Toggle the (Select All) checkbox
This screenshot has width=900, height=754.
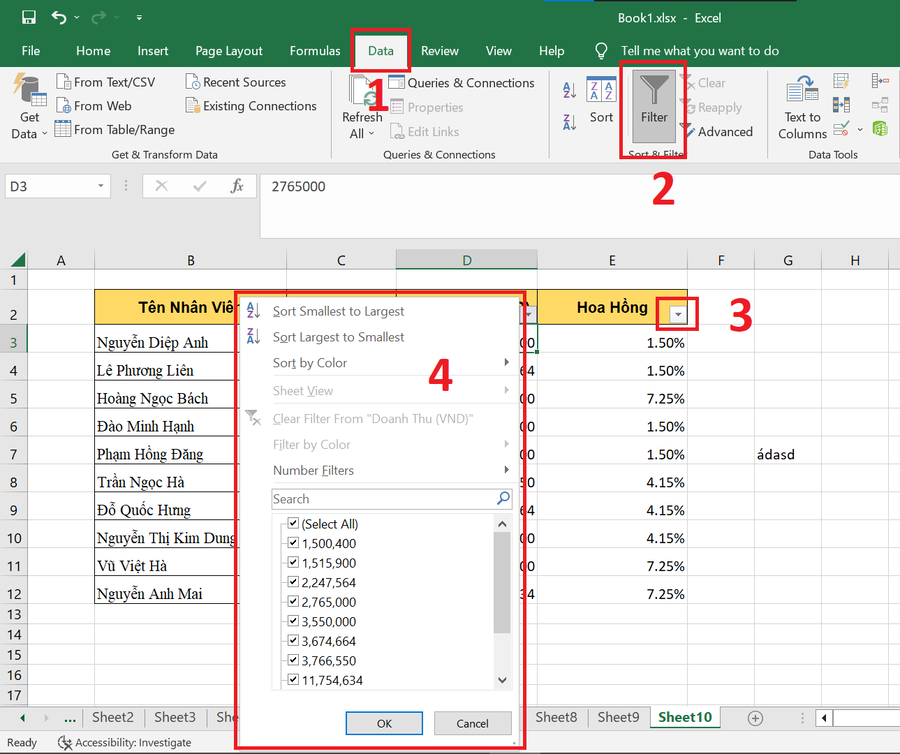pyautogui.click(x=293, y=524)
